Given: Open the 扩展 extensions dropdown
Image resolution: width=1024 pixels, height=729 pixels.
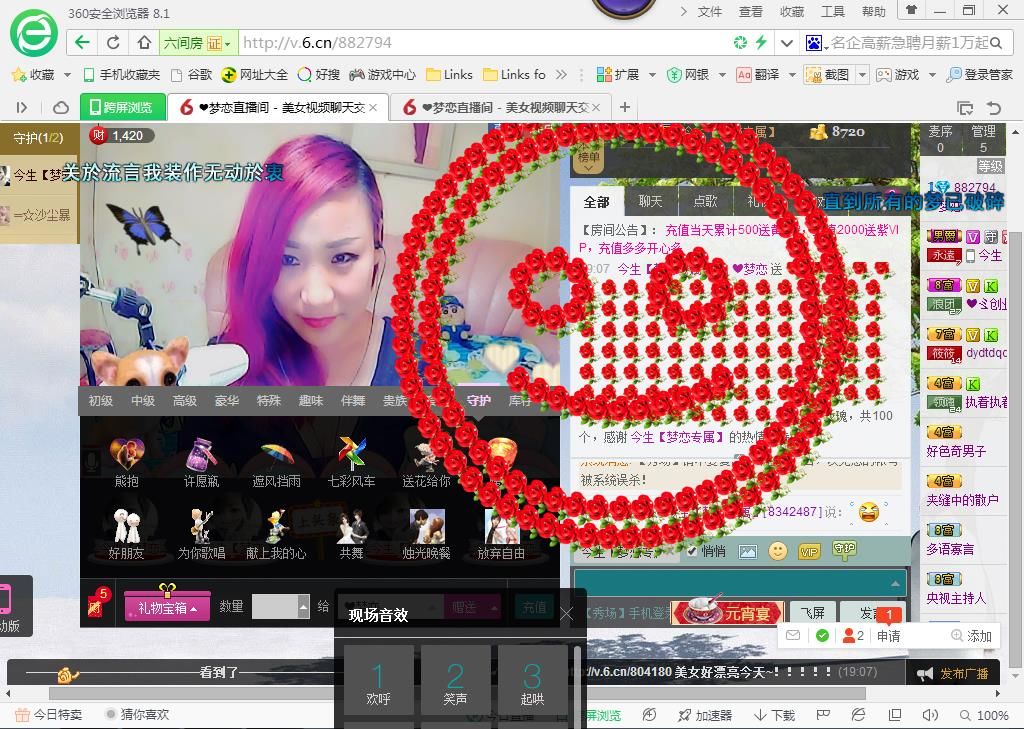Looking at the screenshot, I should pos(652,75).
